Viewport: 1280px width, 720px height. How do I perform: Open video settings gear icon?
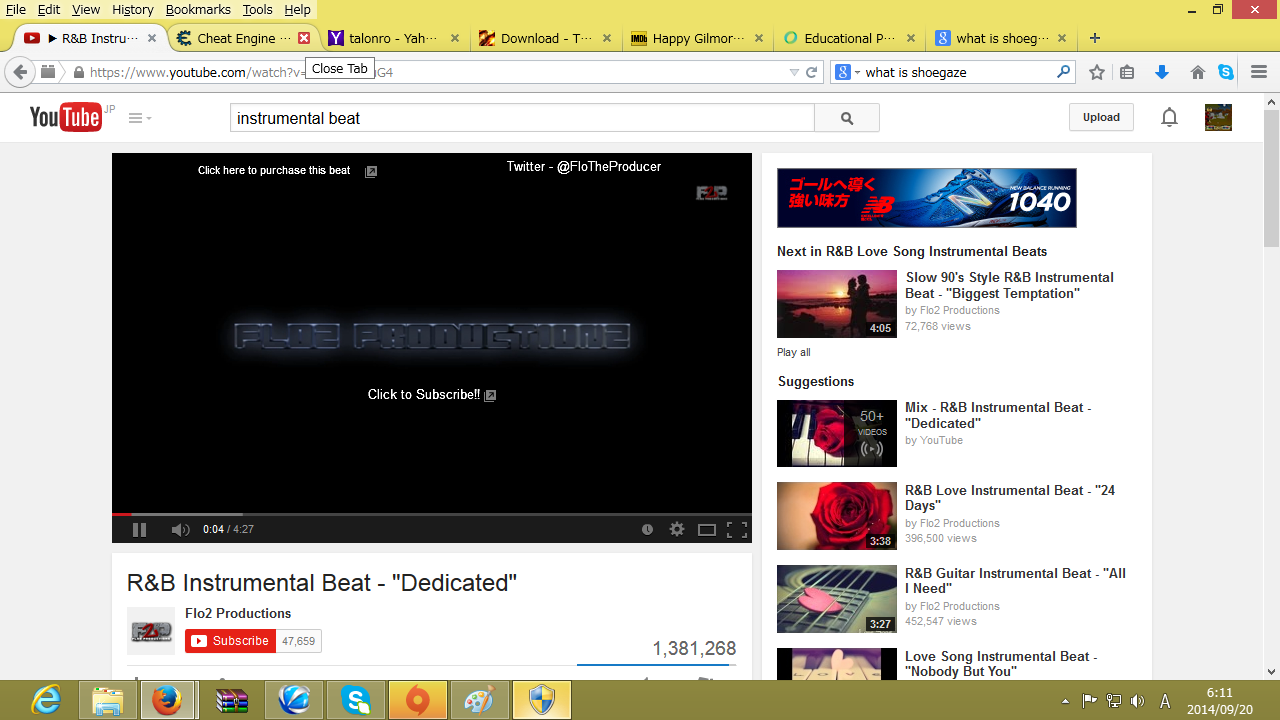click(x=677, y=530)
